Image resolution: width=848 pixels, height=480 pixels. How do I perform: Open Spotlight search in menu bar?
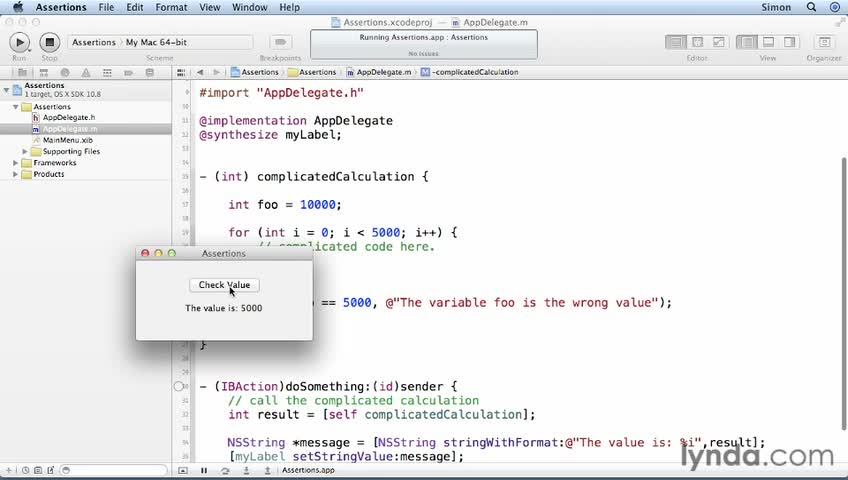[811, 7]
